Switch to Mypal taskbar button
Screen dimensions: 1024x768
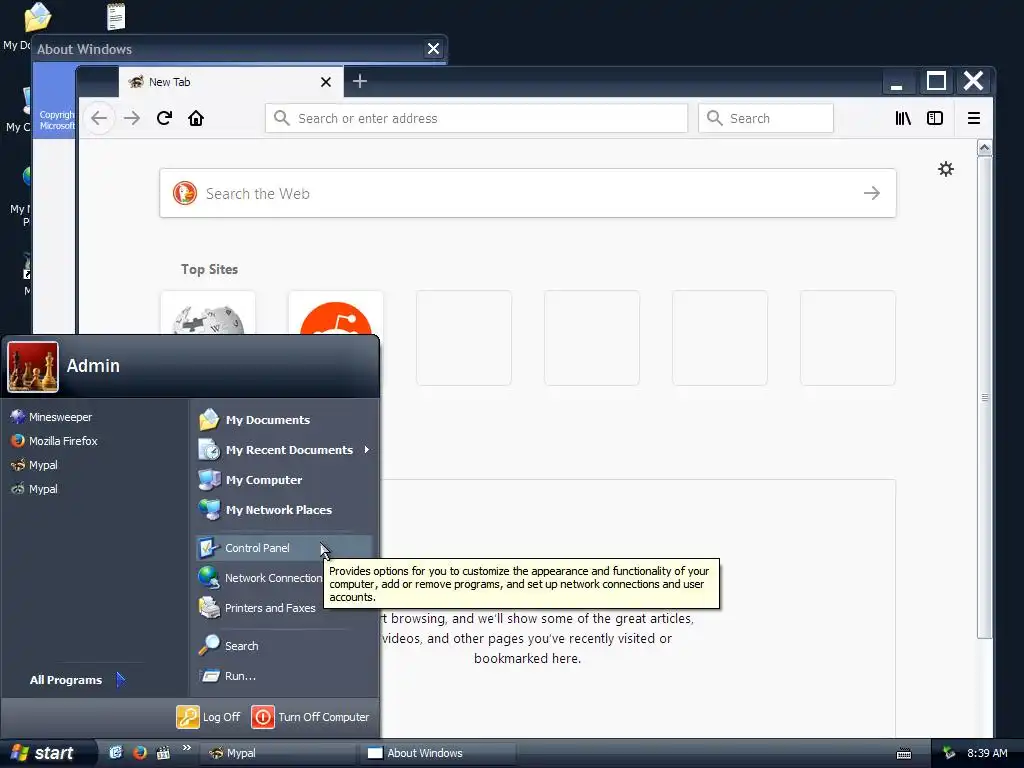[277, 753]
